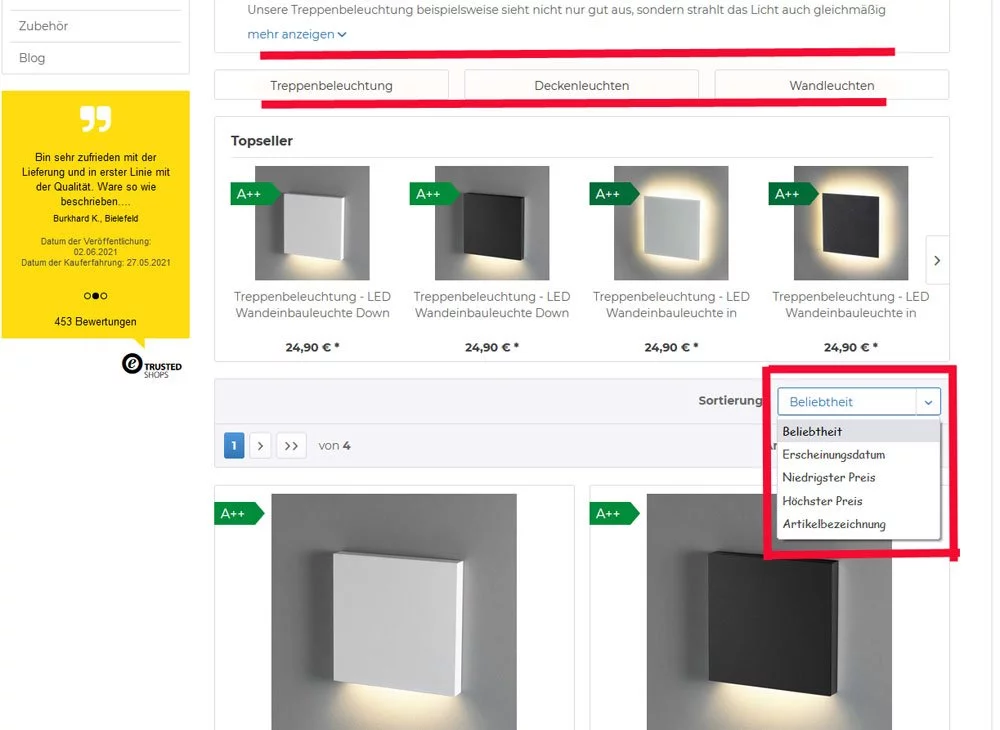Screen dimensions: 1000x730
Task: Show next Topseller products with the arrow
Action: click(937, 260)
